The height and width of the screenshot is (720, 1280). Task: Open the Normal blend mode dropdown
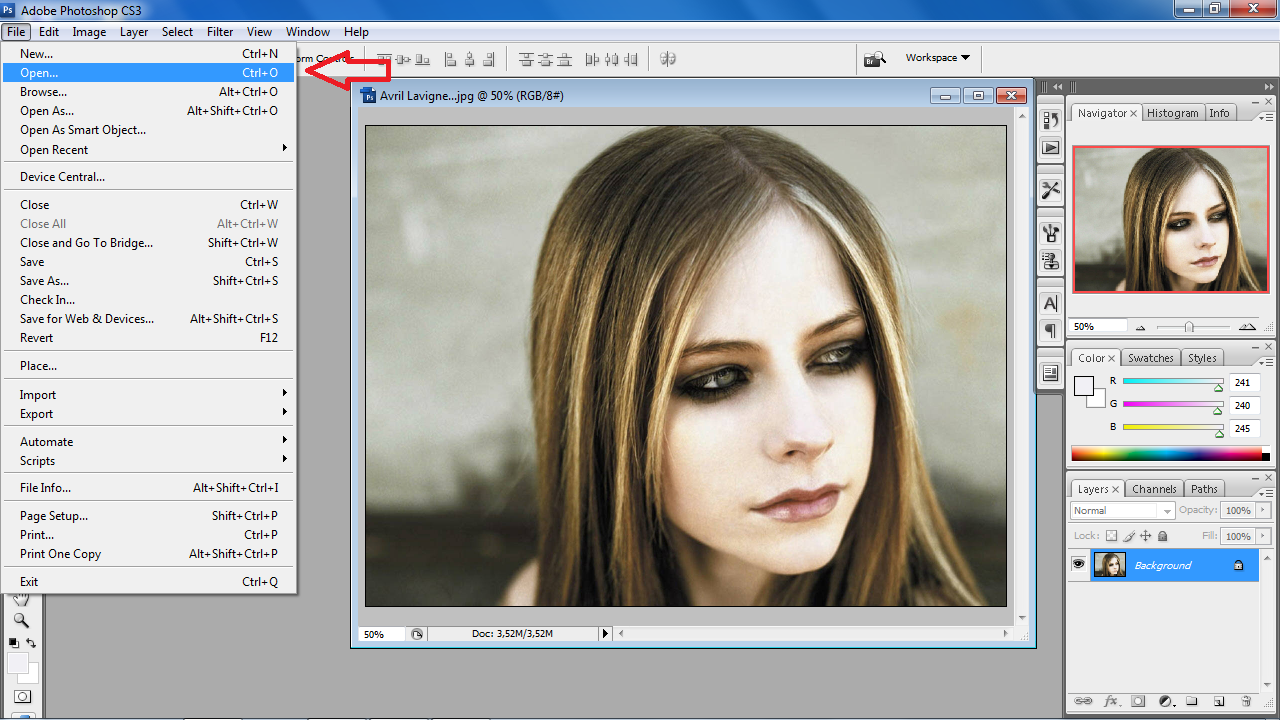(1122, 511)
